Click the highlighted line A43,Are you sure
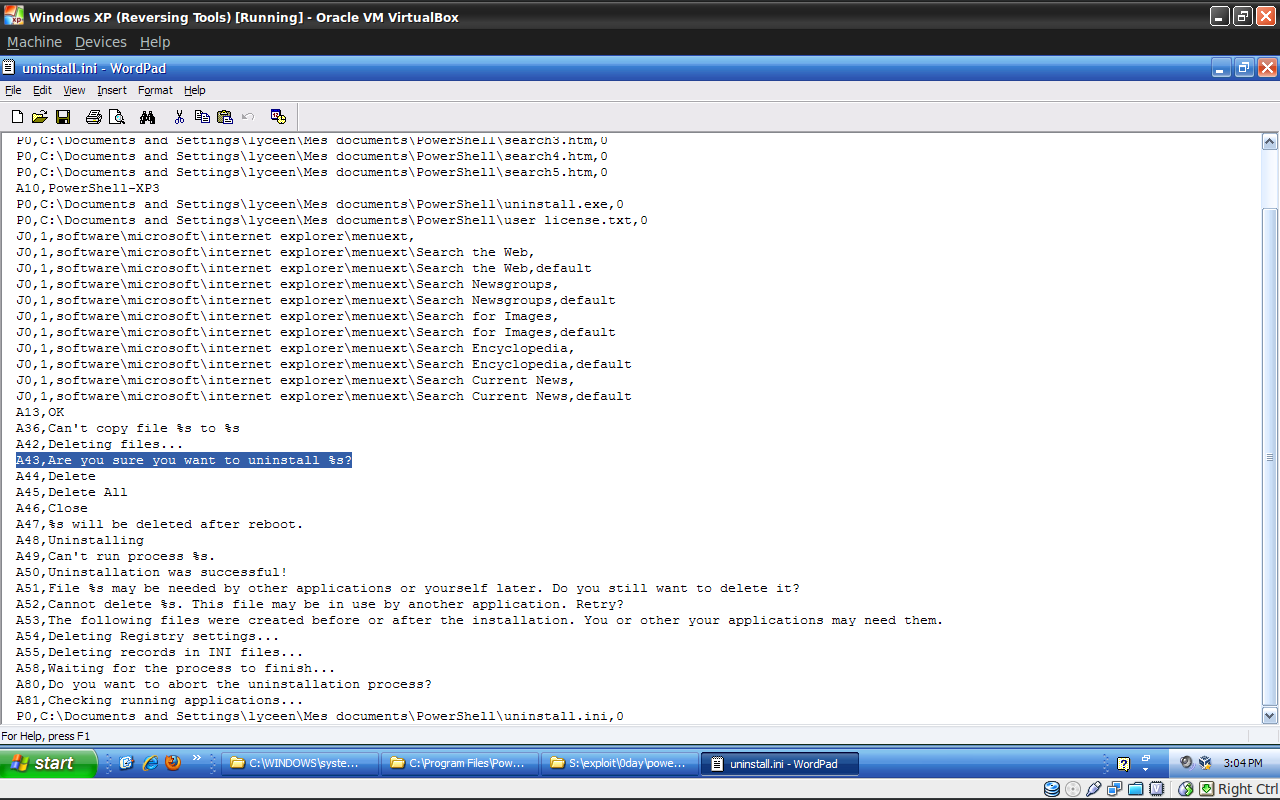Screen dimensions: 1280x800 [184, 460]
